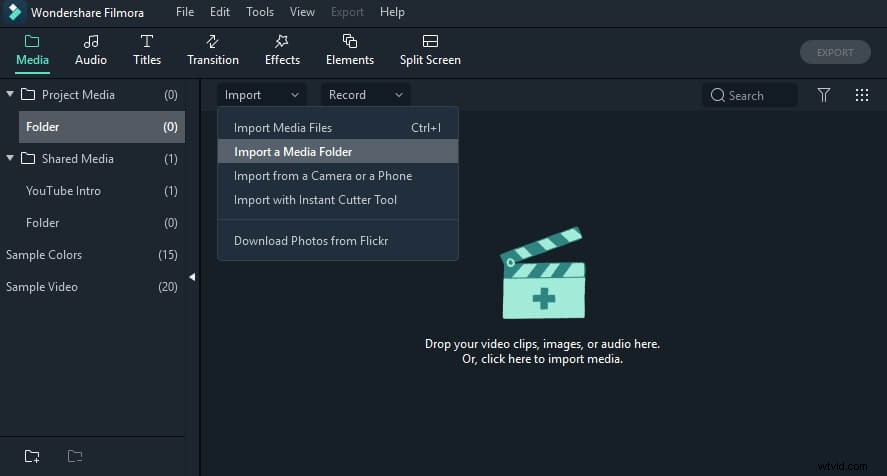
Task: Open the Help menu
Action: pyautogui.click(x=392, y=12)
